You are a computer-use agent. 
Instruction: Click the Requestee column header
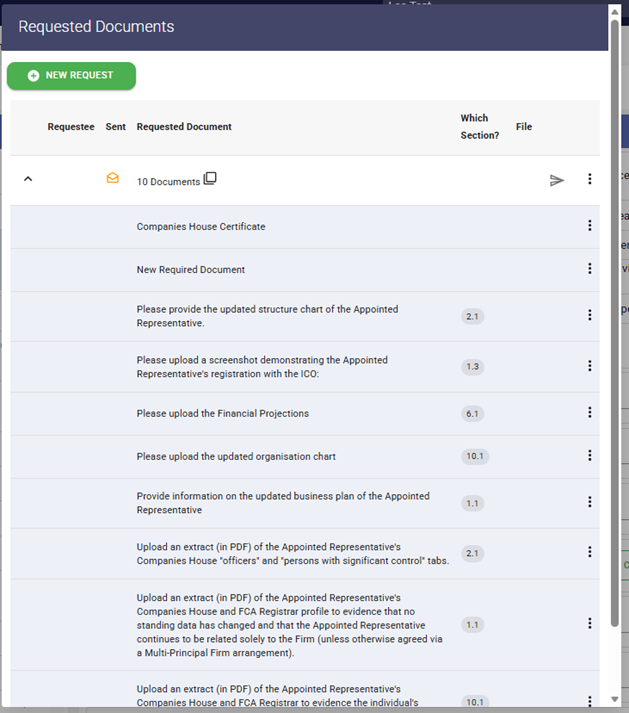(x=71, y=127)
